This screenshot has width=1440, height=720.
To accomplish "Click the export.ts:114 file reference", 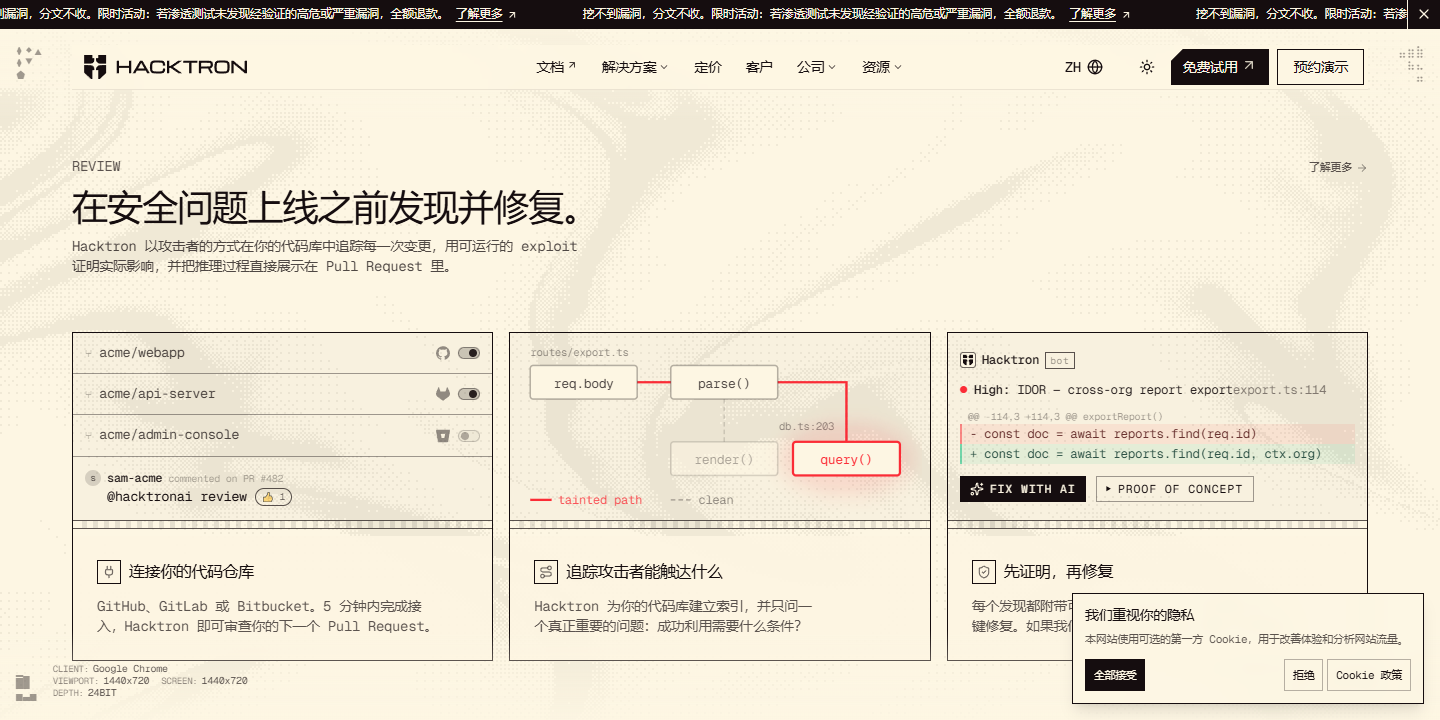I will pos(1279,390).
